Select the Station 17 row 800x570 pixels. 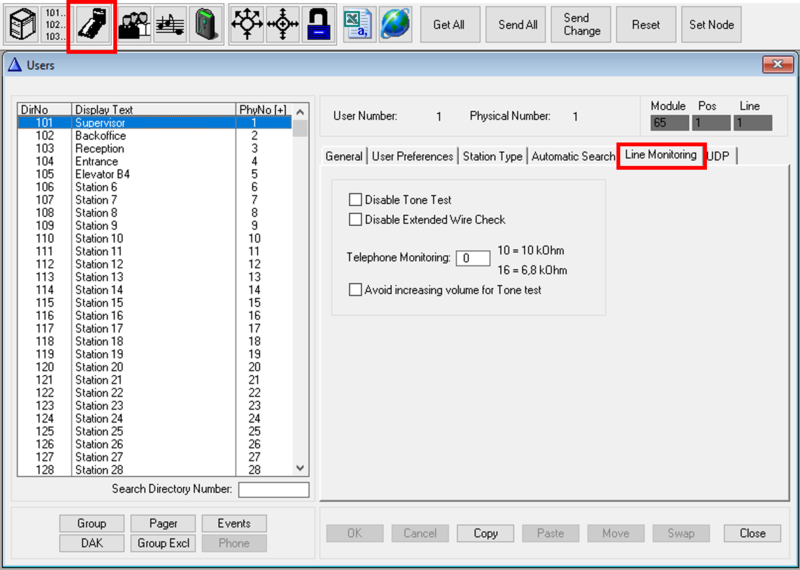pyautogui.click(x=155, y=329)
